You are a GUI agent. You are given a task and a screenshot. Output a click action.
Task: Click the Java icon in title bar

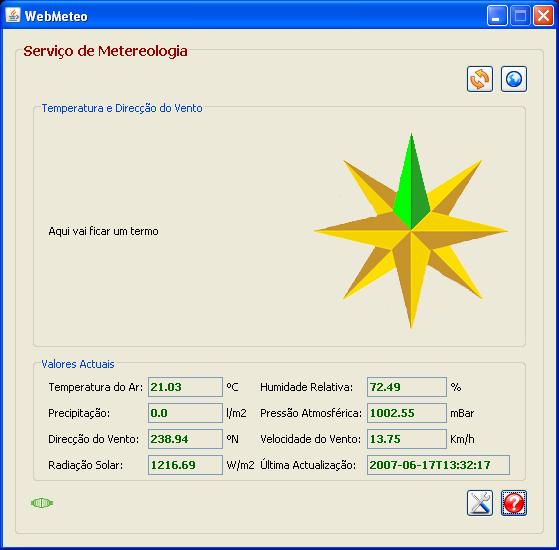point(13,15)
